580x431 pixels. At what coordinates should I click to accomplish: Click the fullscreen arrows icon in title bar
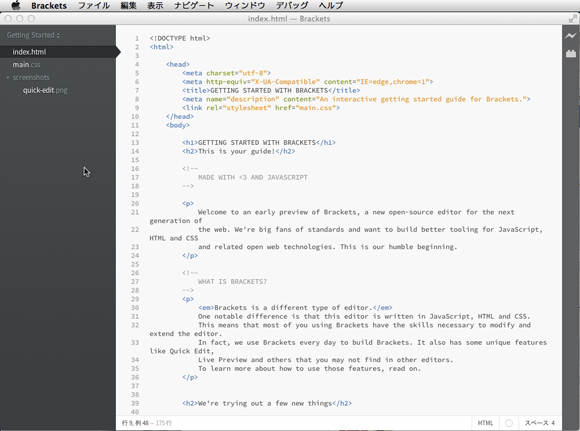click(573, 18)
